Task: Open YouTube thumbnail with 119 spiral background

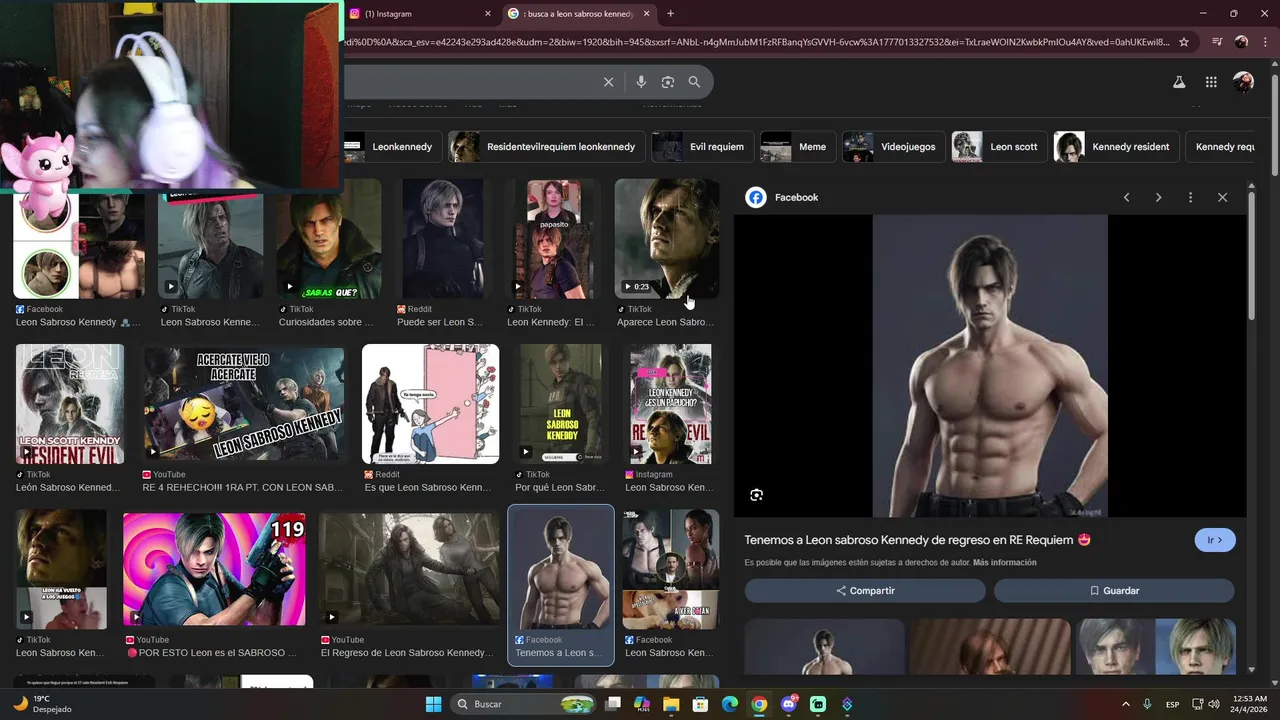Action: tap(214, 569)
